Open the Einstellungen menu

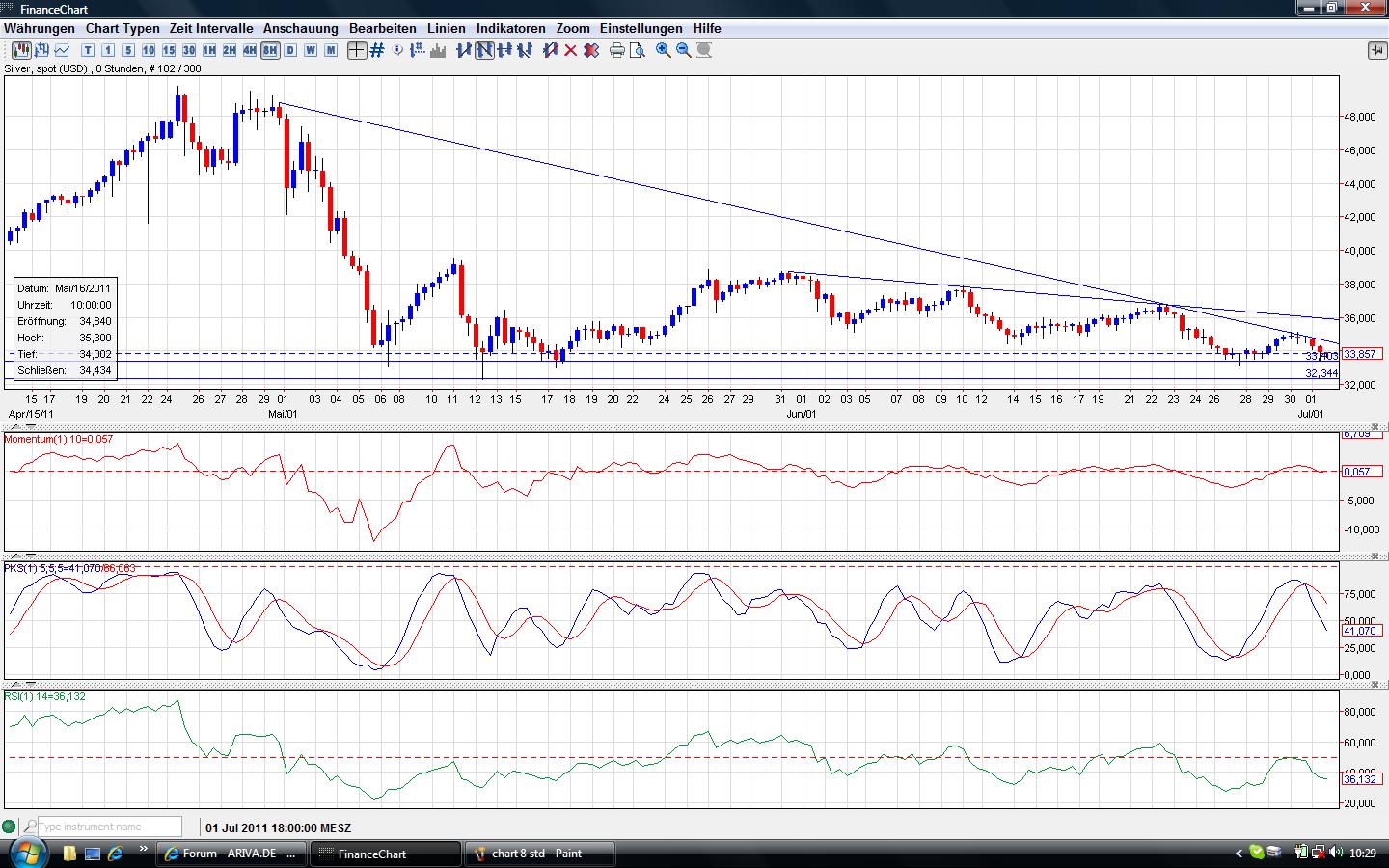(641, 29)
